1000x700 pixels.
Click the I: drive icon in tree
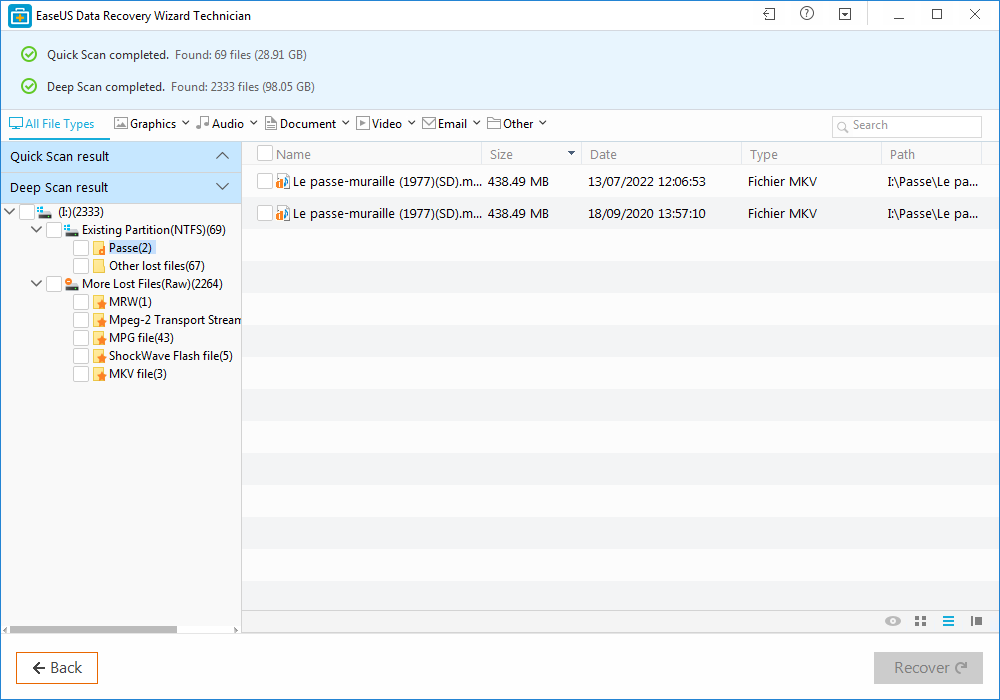point(44,212)
